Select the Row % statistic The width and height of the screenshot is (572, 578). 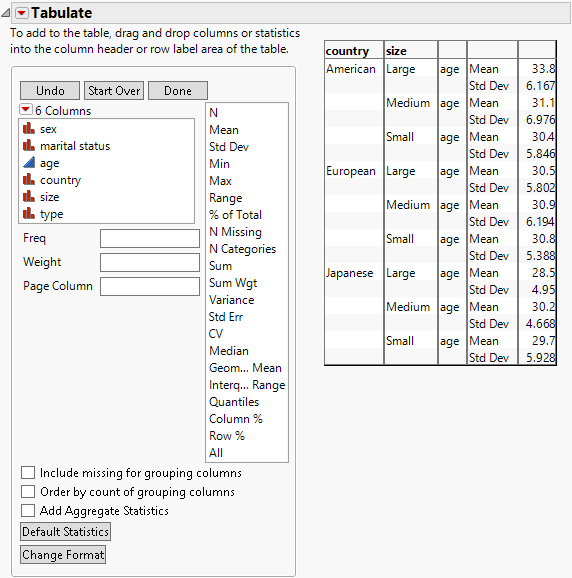pyautogui.click(x=227, y=436)
